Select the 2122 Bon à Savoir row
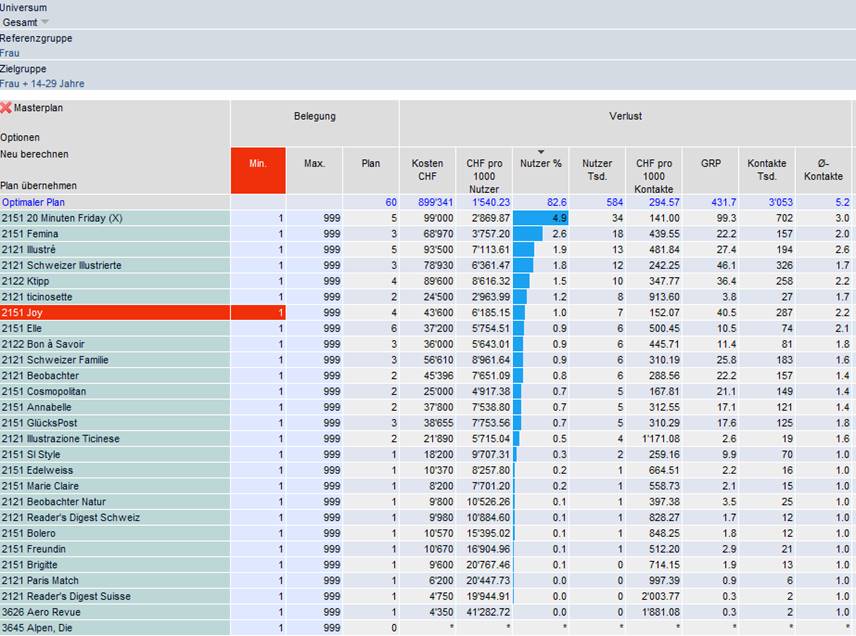 coord(115,344)
